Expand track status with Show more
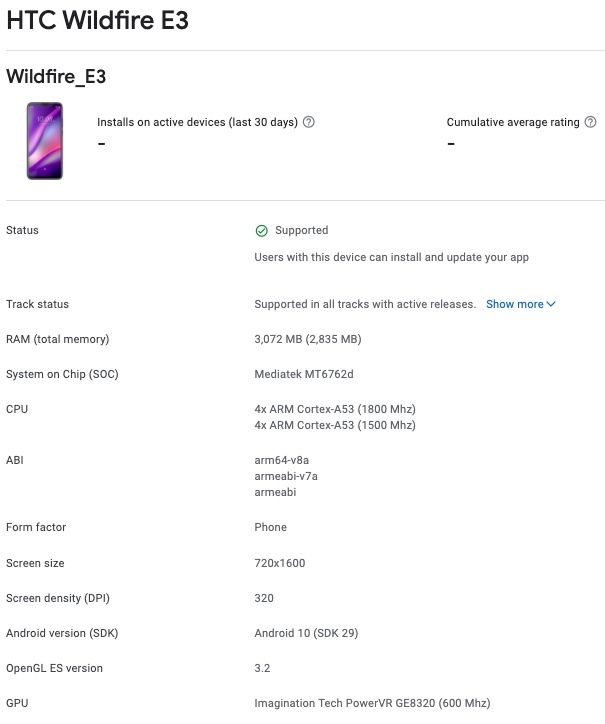The height and width of the screenshot is (724, 605). point(520,304)
